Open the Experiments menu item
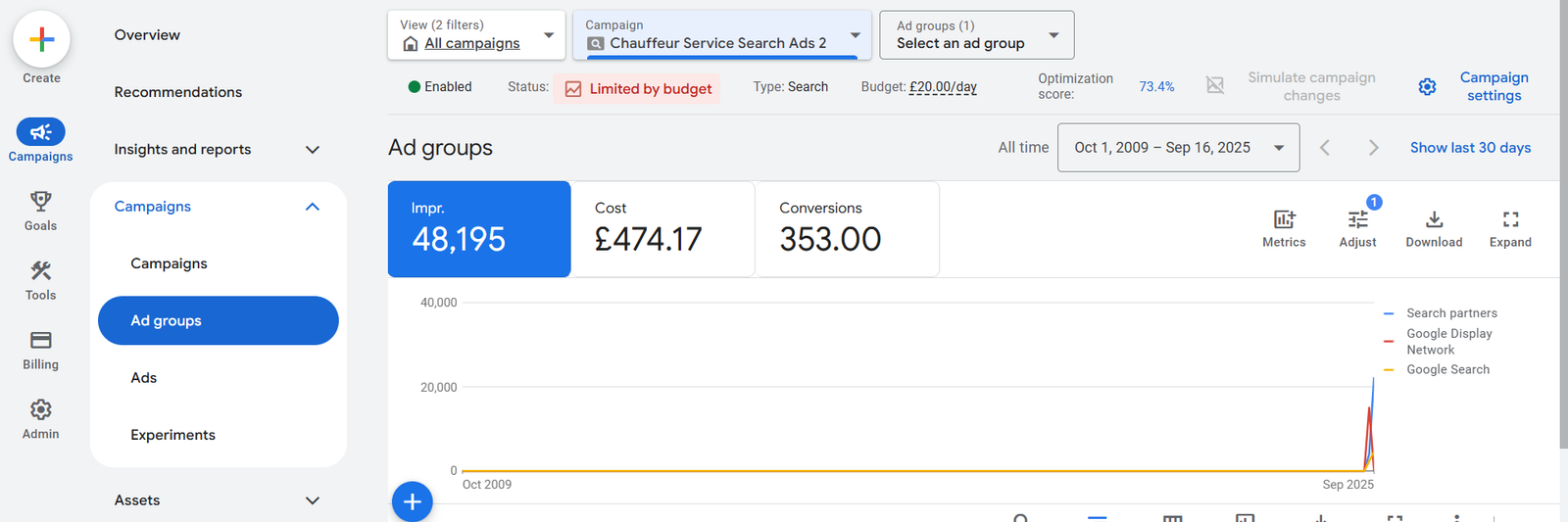The image size is (1568, 522). 172,435
